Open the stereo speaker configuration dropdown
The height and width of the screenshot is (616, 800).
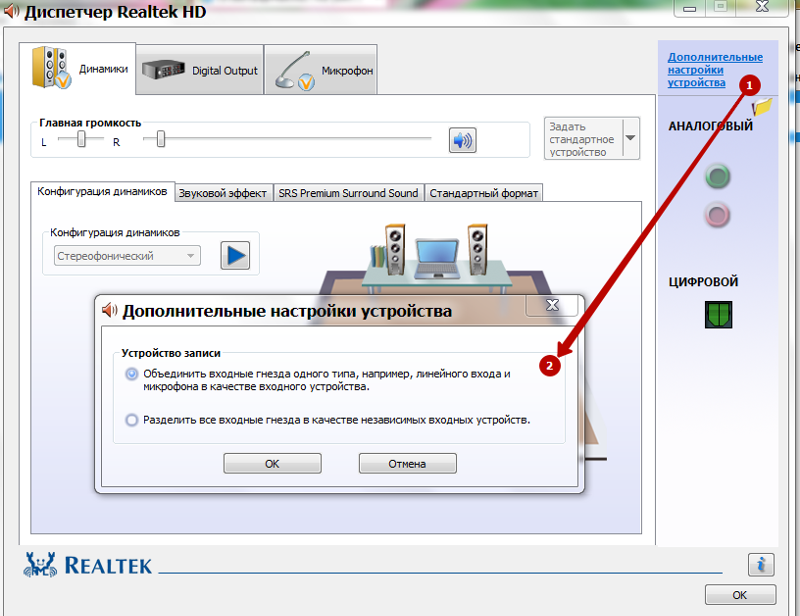(x=128, y=256)
